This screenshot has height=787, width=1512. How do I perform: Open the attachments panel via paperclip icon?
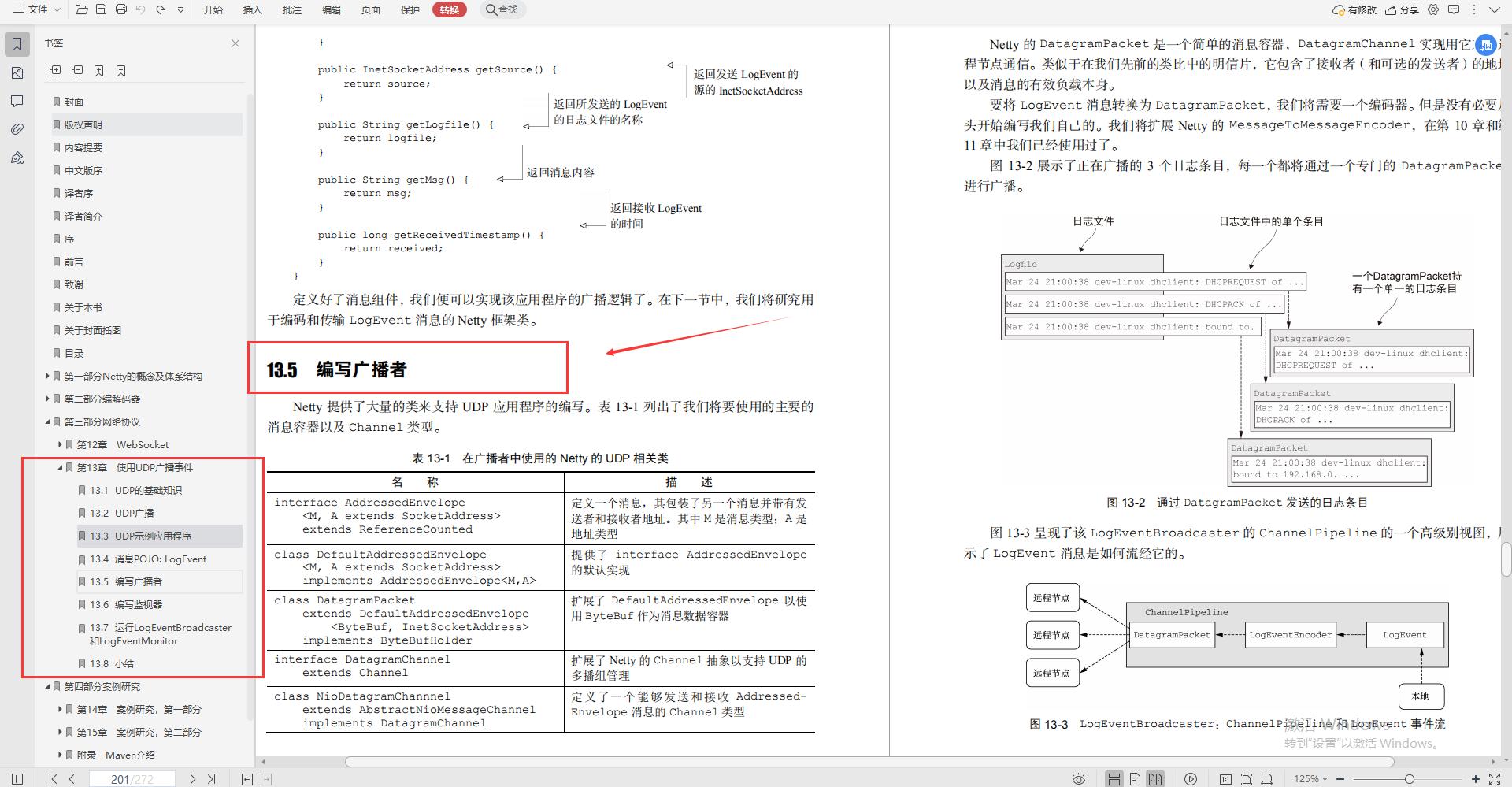pyautogui.click(x=17, y=128)
